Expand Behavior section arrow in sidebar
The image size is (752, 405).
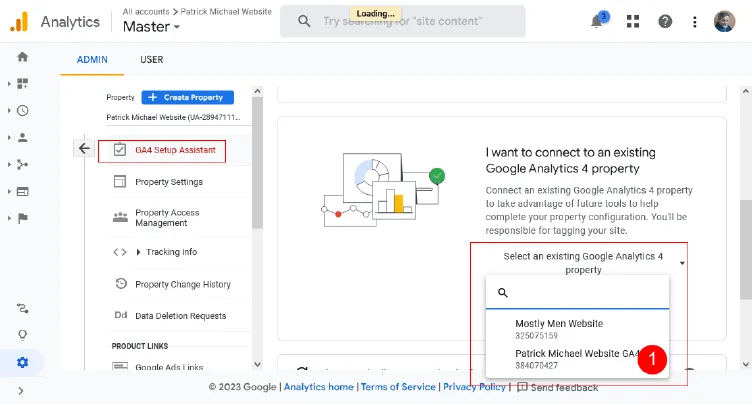point(9,191)
